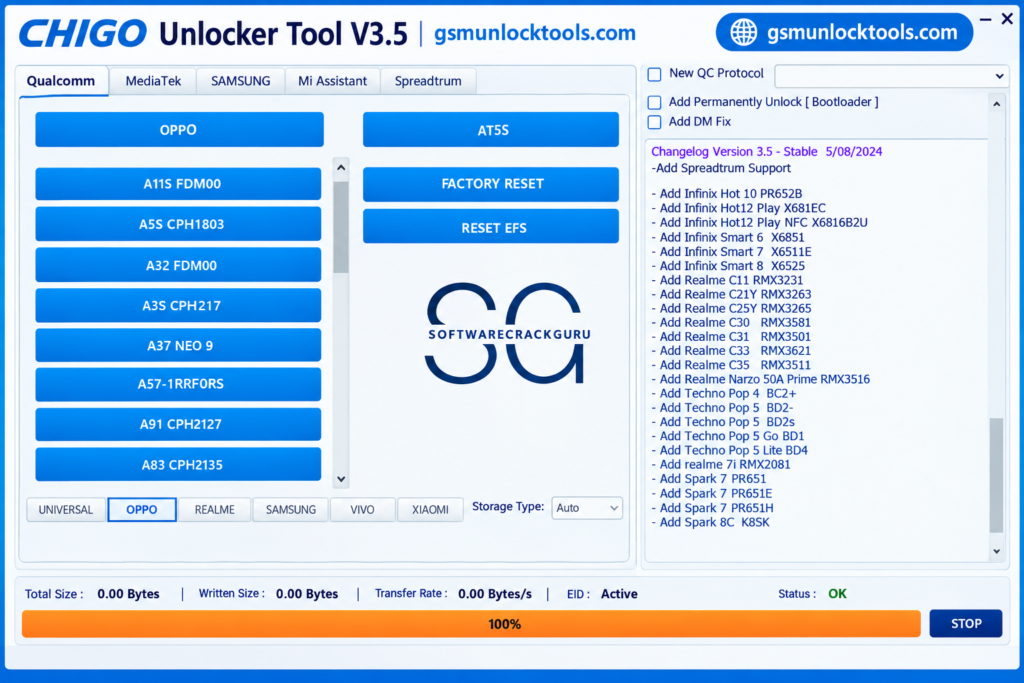This screenshot has width=1024, height=683.
Task: Click the changelog panel scroll-up arrow
Action: (x=997, y=104)
